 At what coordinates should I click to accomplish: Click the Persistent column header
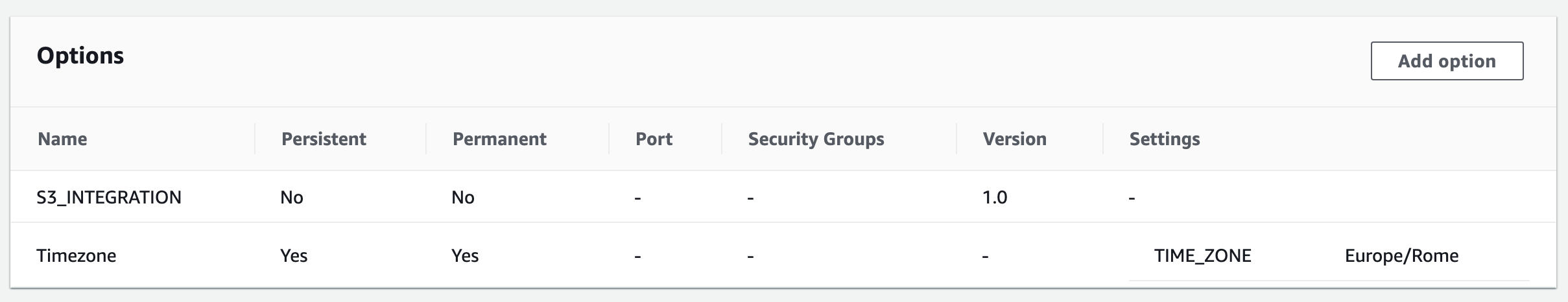click(x=324, y=139)
